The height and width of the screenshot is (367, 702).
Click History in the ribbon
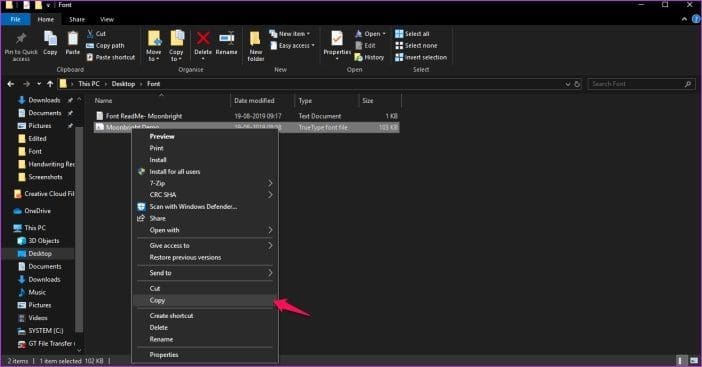pyautogui.click(x=369, y=57)
